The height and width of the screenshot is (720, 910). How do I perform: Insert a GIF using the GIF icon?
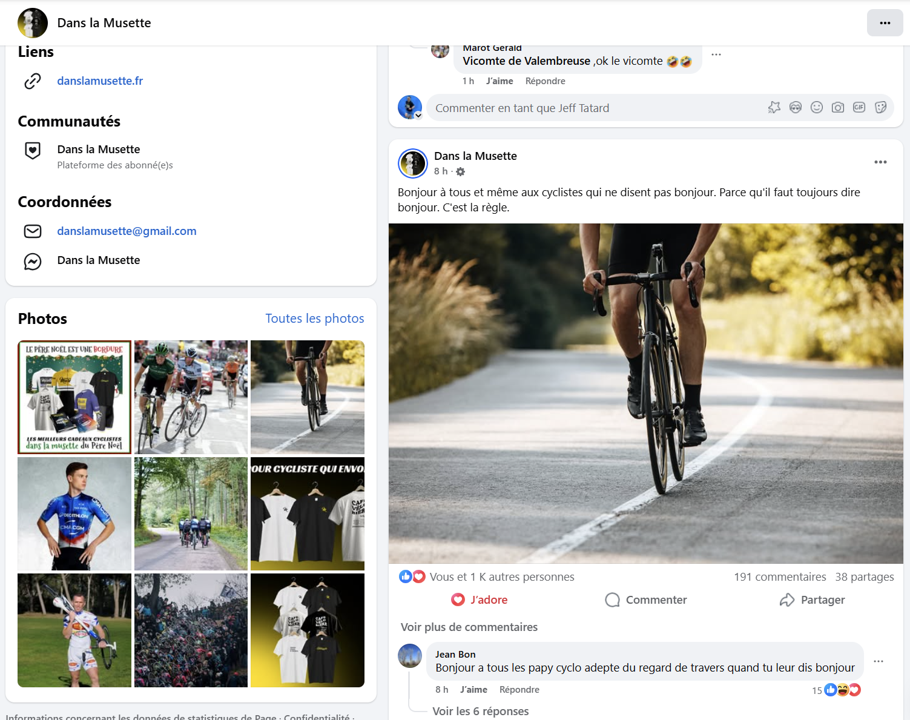859,108
